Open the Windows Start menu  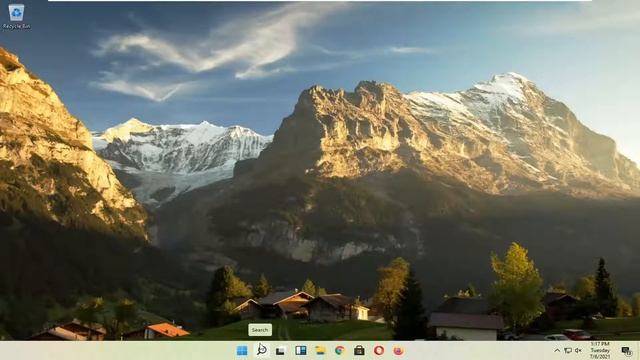point(242,351)
